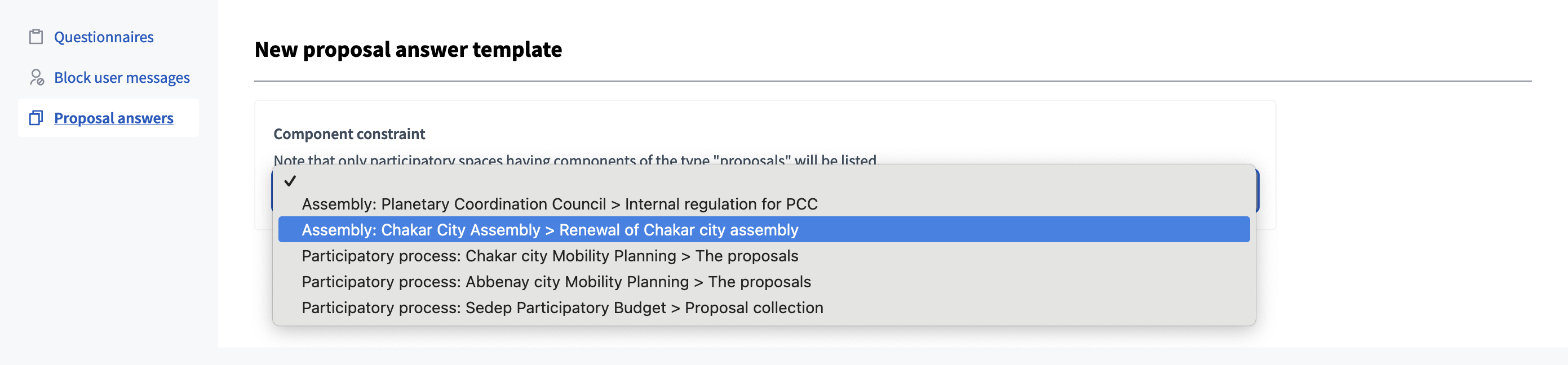Viewport: 1568px width, 365px height.
Task: Select the blank checked option in the list
Action: click(x=730, y=181)
